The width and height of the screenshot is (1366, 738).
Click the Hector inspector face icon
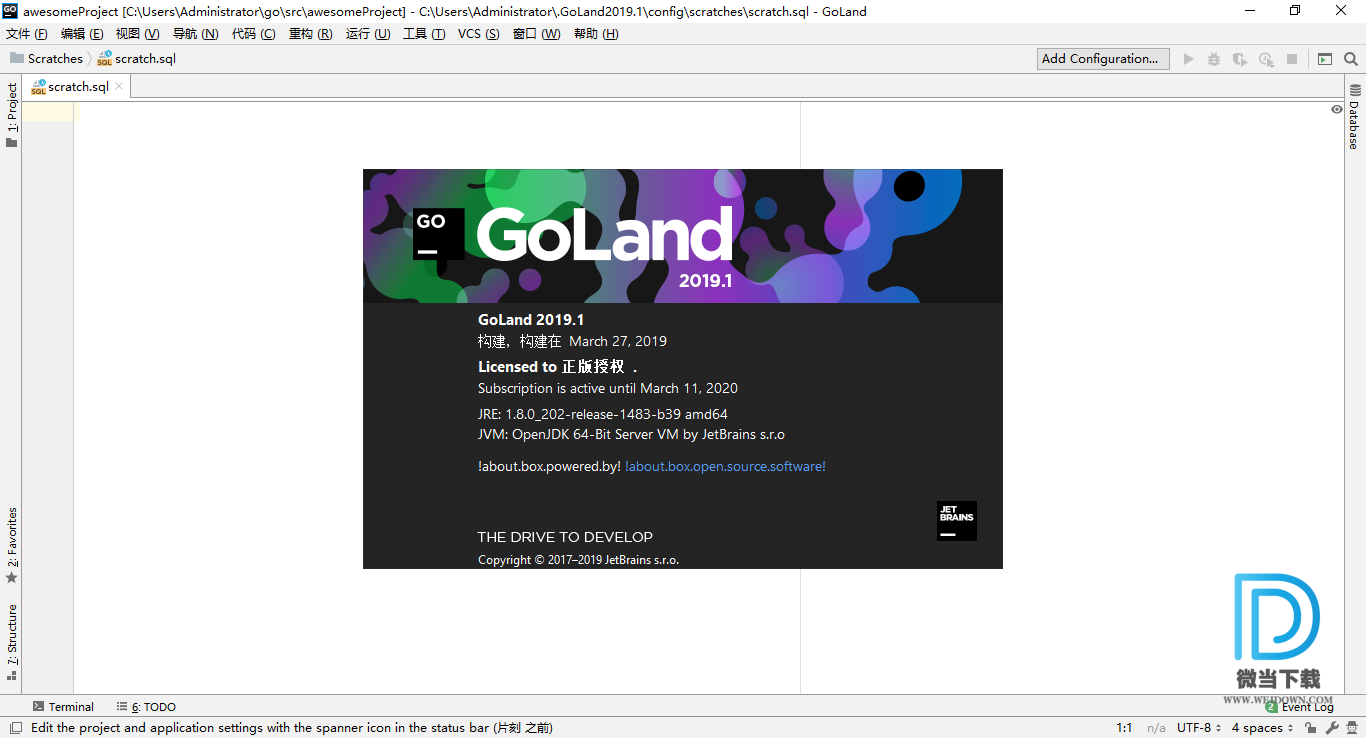1353,728
